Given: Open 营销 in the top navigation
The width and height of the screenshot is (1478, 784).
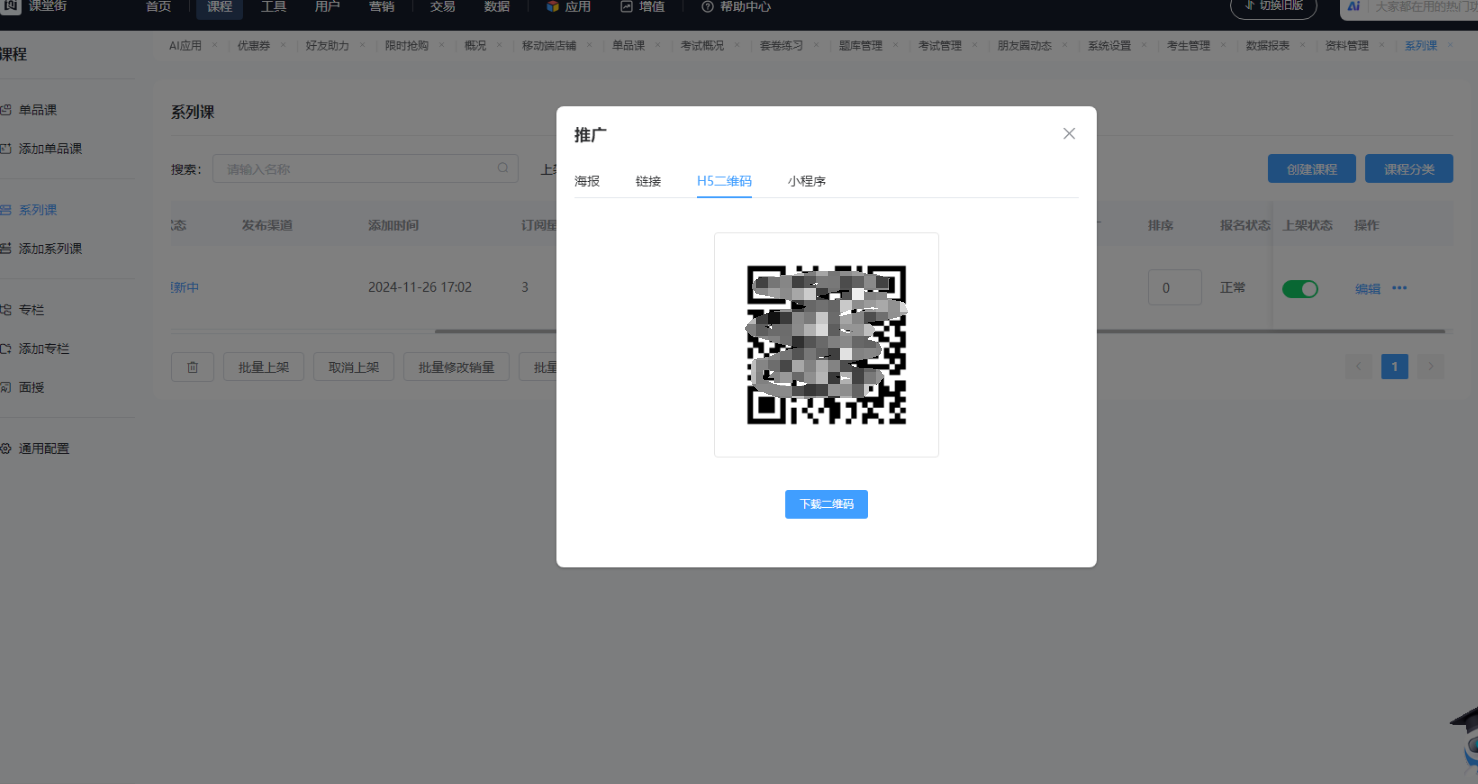Looking at the screenshot, I should coord(381,7).
